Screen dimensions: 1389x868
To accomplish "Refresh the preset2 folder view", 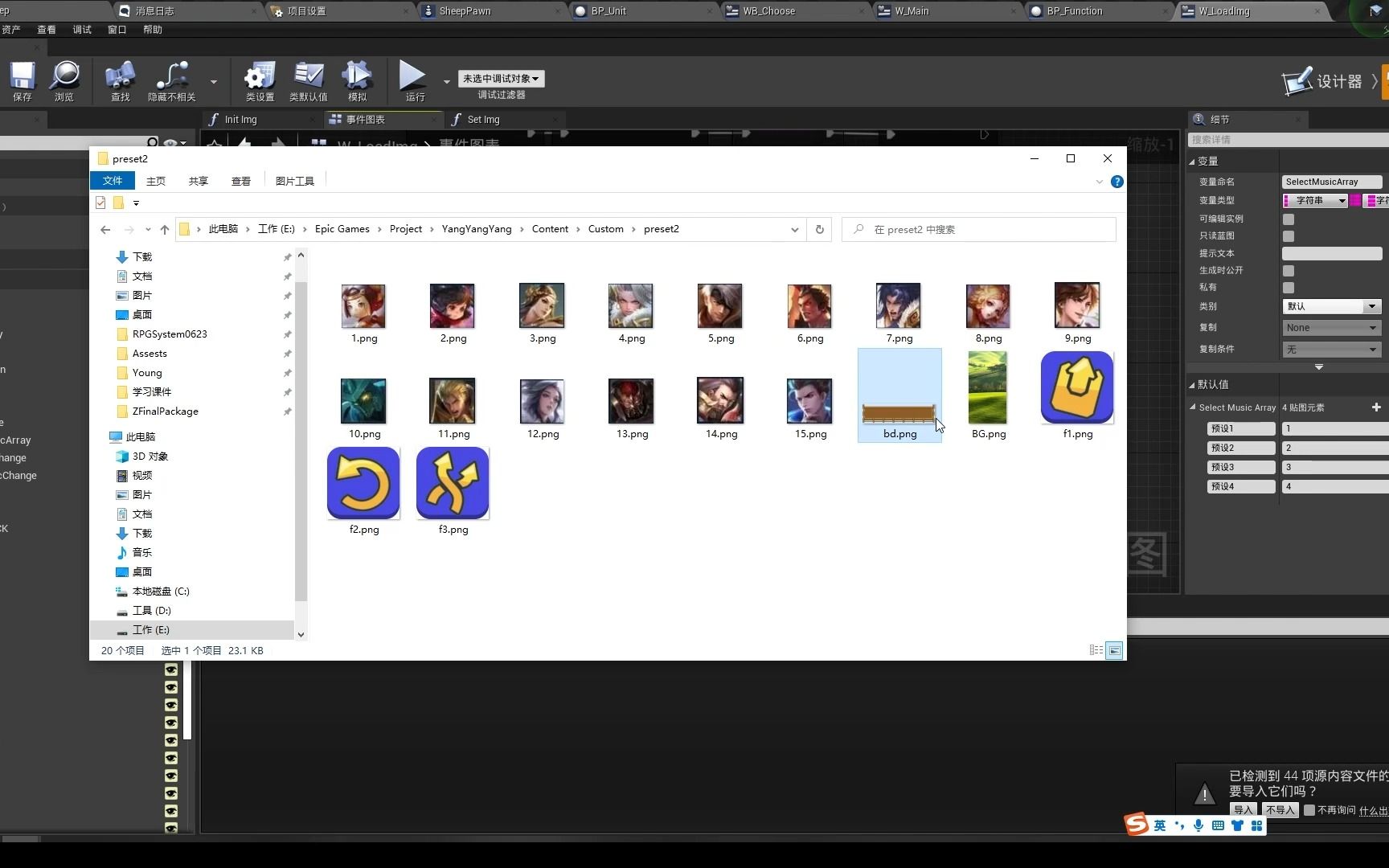I will [820, 229].
